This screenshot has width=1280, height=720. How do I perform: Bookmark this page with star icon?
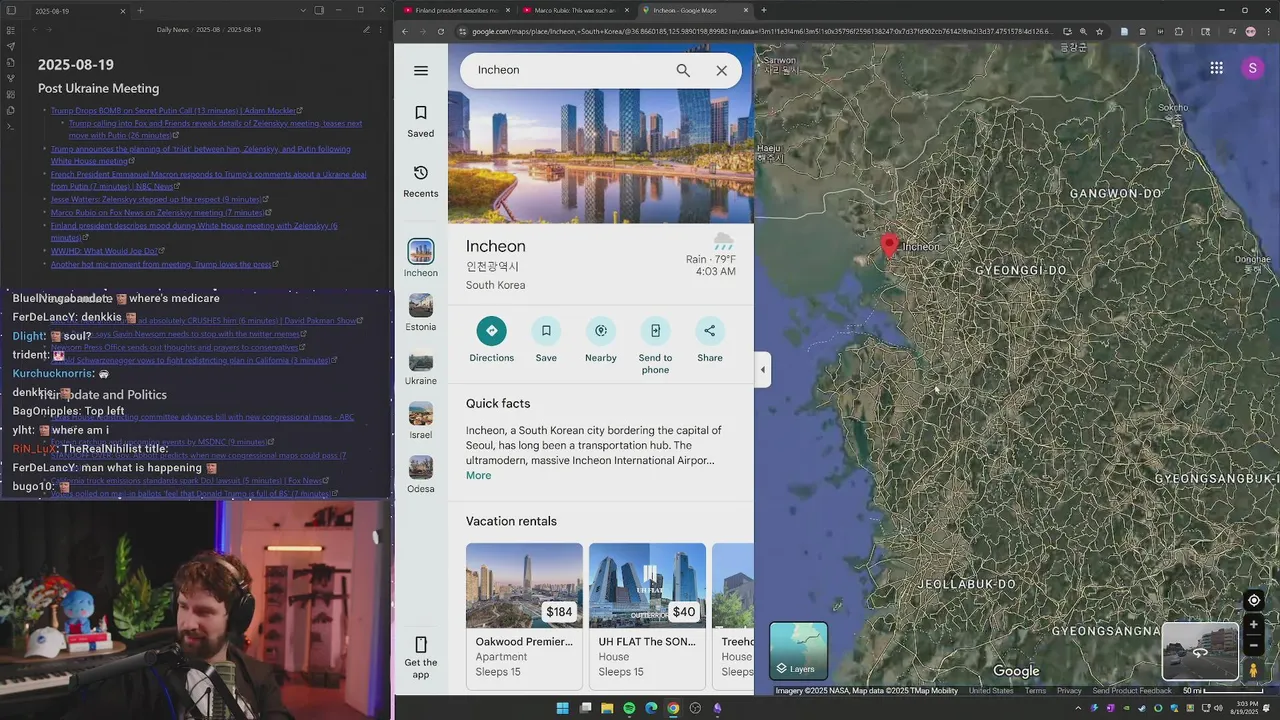(1100, 31)
